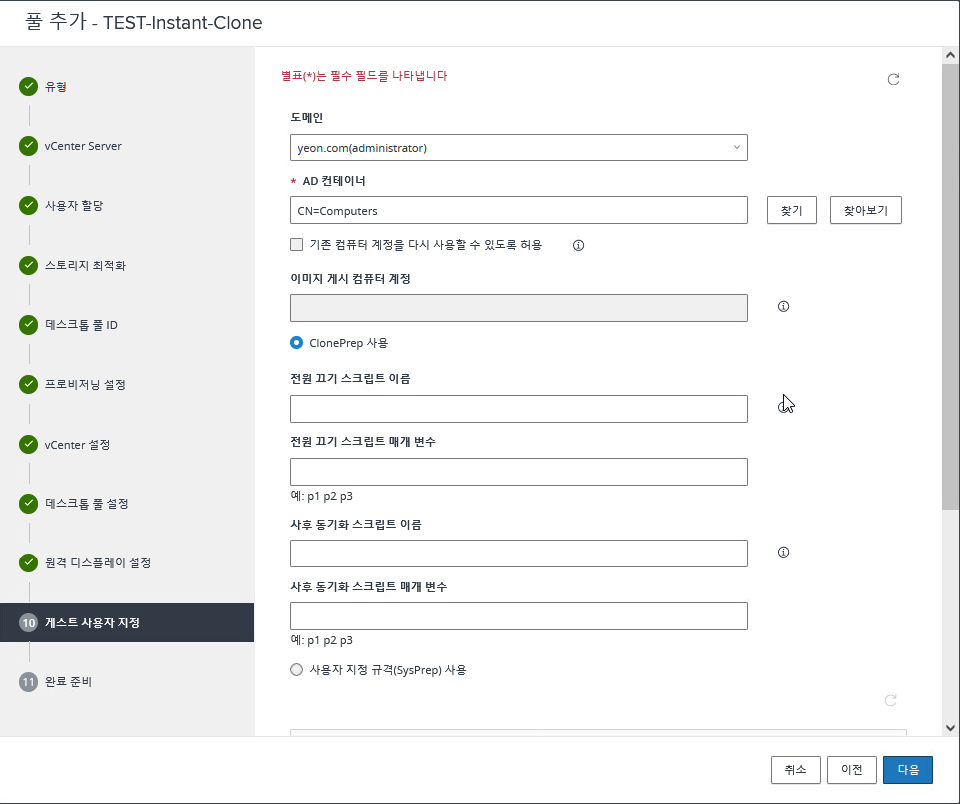
Task: Click green check icon for 데스크톱 풀 ID step
Action: (x=28, y=325)
